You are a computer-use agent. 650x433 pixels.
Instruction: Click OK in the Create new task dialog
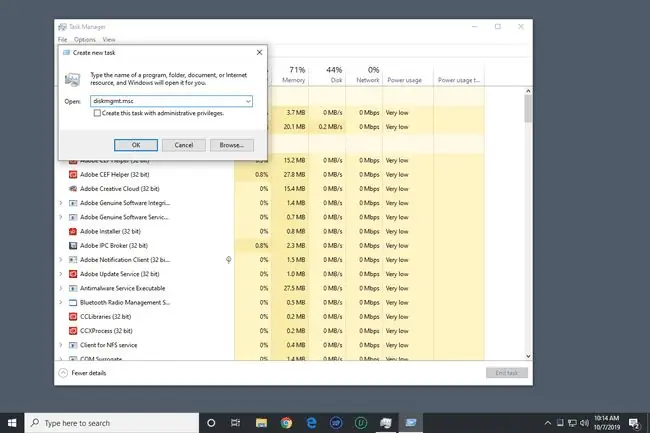point(136,145)
